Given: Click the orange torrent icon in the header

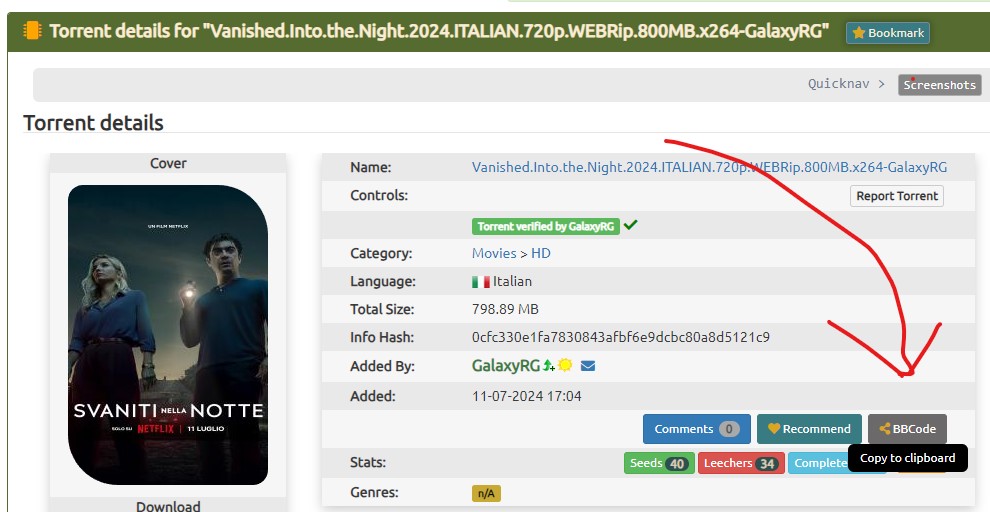Looking at the screenshot, I should pos(32,30).
